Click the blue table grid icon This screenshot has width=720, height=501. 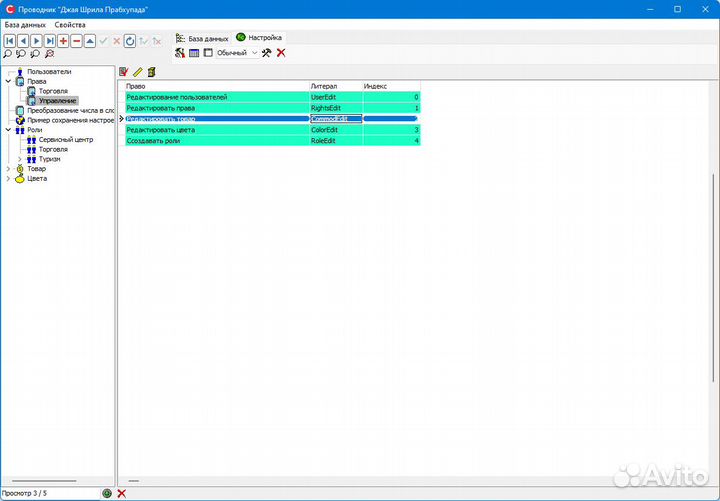194,53
